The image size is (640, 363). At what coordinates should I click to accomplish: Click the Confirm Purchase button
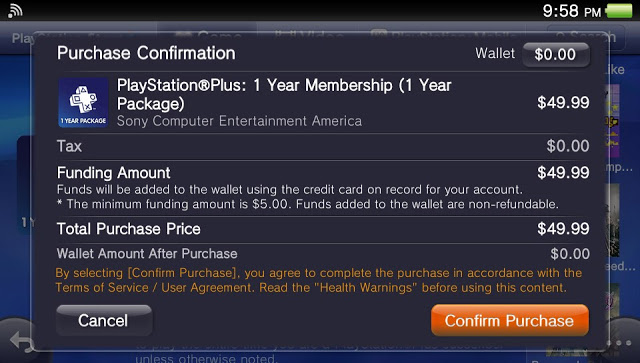[510, 321]
